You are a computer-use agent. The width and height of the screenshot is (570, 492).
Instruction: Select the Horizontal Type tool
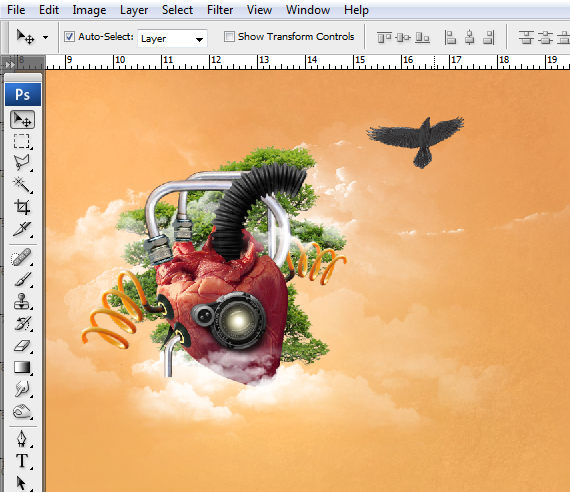tap(22, 461)
